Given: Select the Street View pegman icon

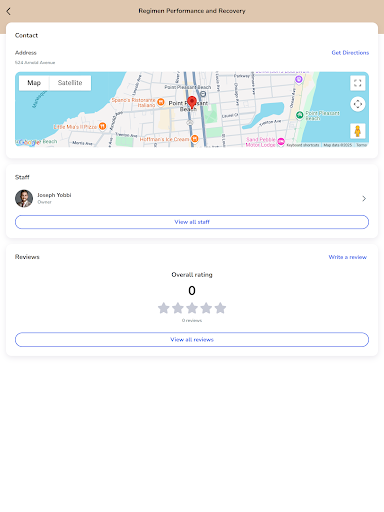Looking at the screenshot, I should tap(358, 131).
